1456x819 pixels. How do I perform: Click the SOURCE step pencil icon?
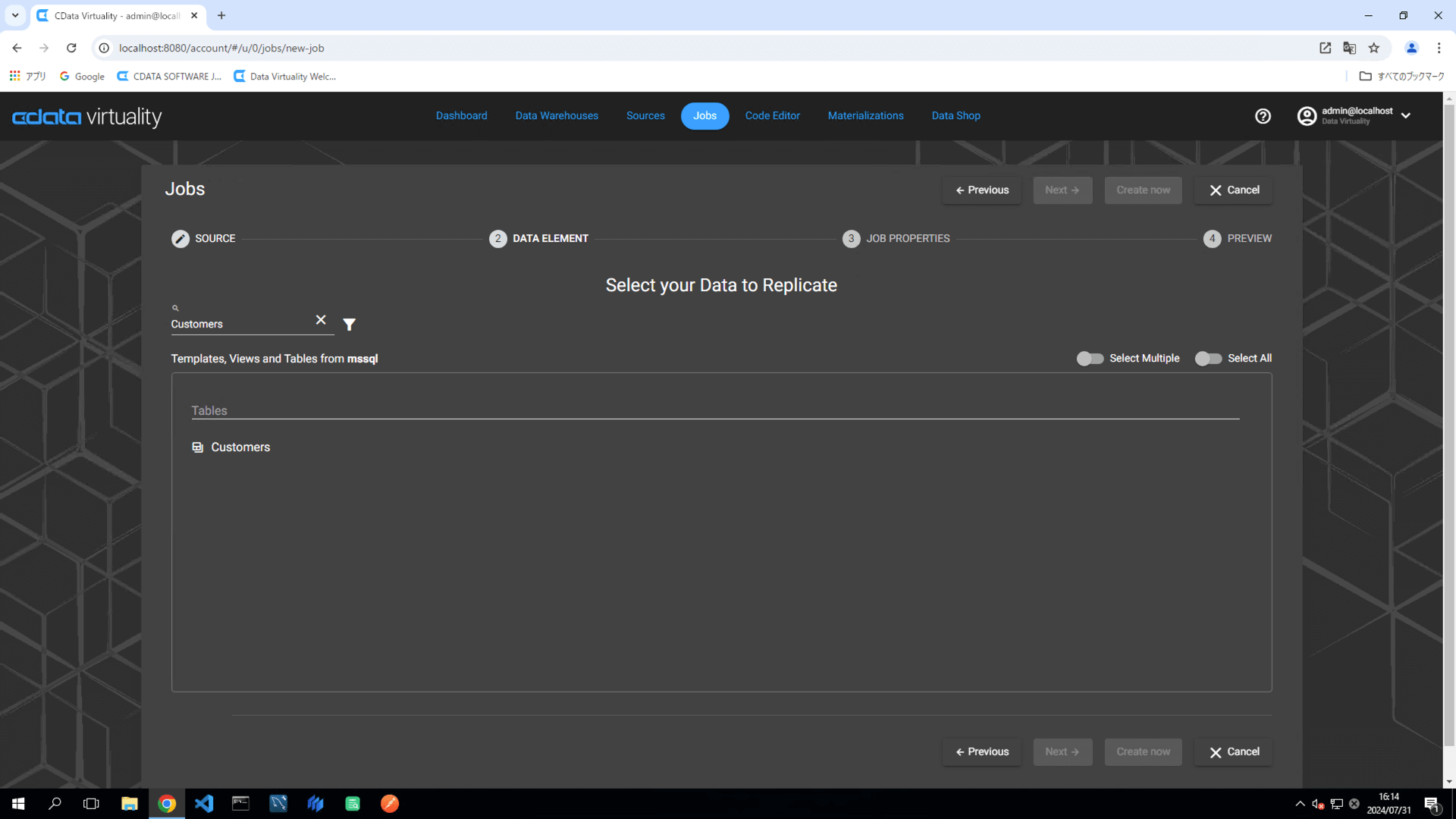(180, 239)
